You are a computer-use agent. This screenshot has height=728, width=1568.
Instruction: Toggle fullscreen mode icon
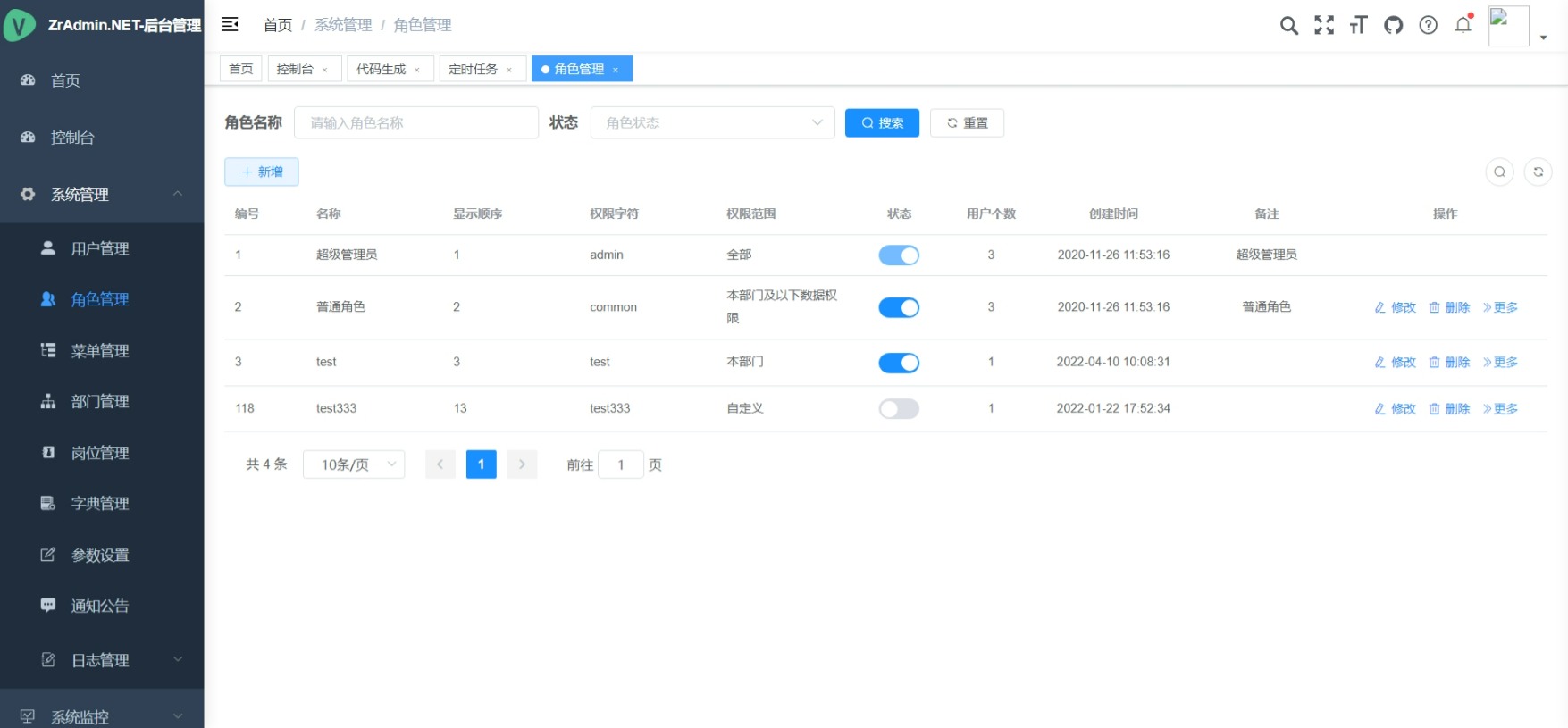pos(1323,25)
